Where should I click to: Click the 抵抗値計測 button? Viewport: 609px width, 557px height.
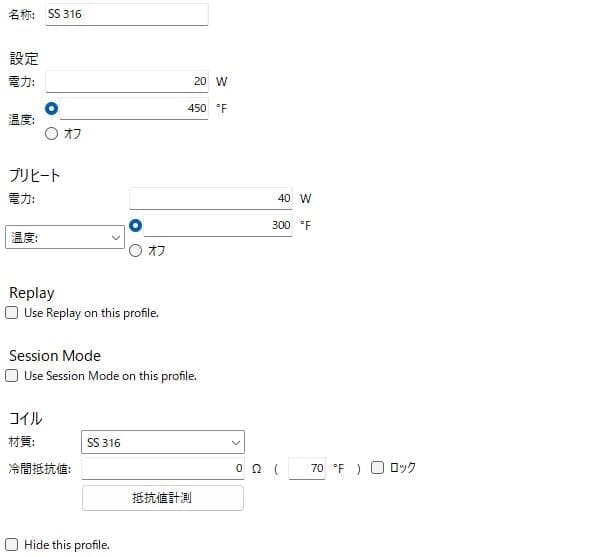point(163,498)
